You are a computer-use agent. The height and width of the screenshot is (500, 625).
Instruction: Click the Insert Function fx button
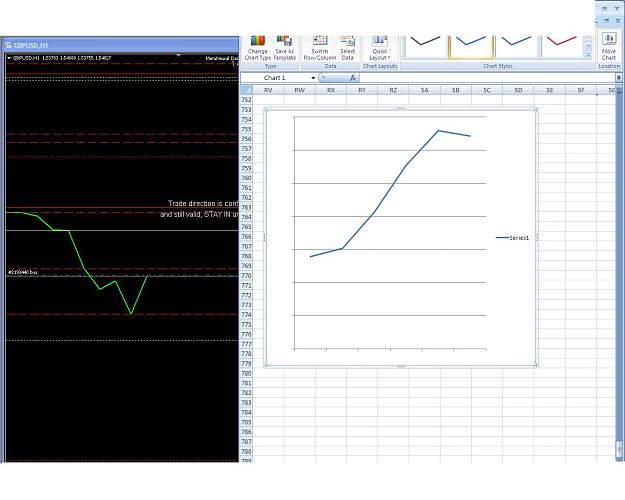(353, 78)
